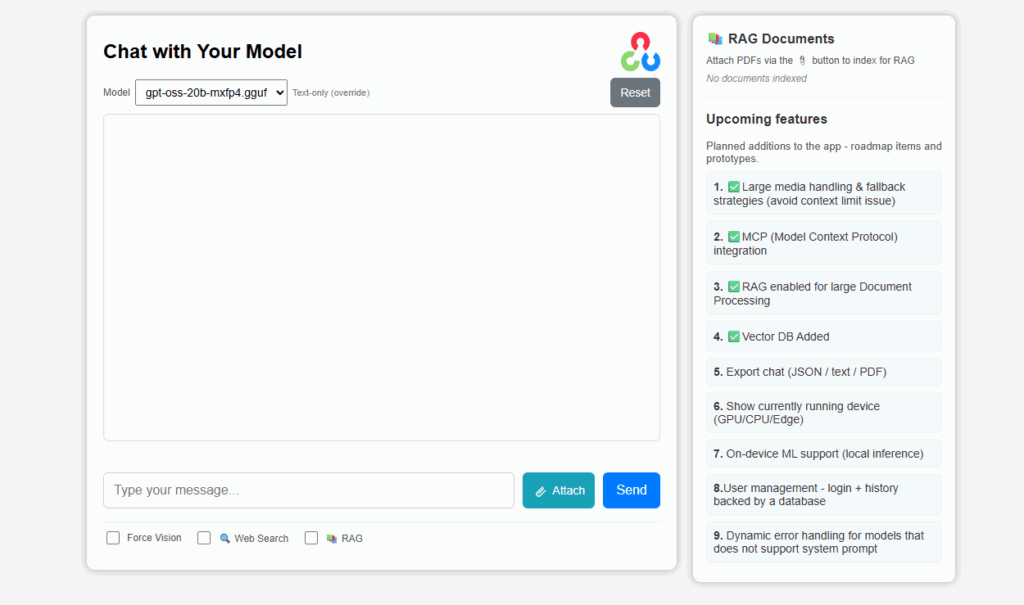1024x605 pixels.
Task: Click the books icon next to RAG Documents heading
Action: click(x=714, y=38)
